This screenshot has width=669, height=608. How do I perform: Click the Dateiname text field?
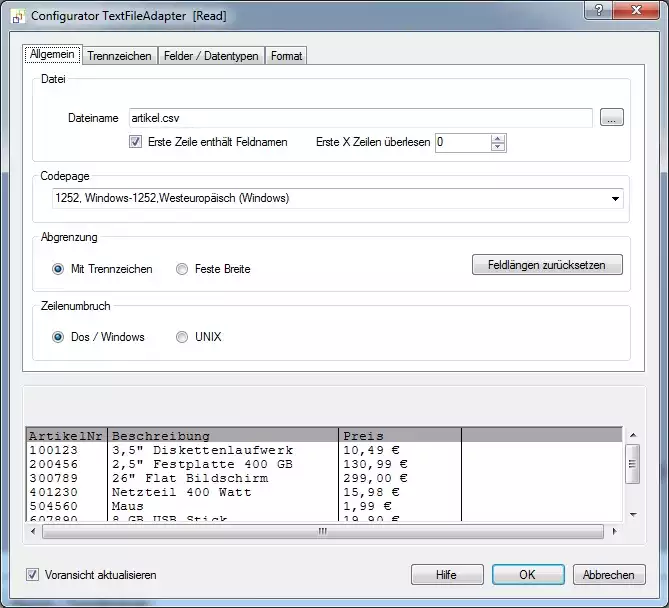tap(359, 118)
